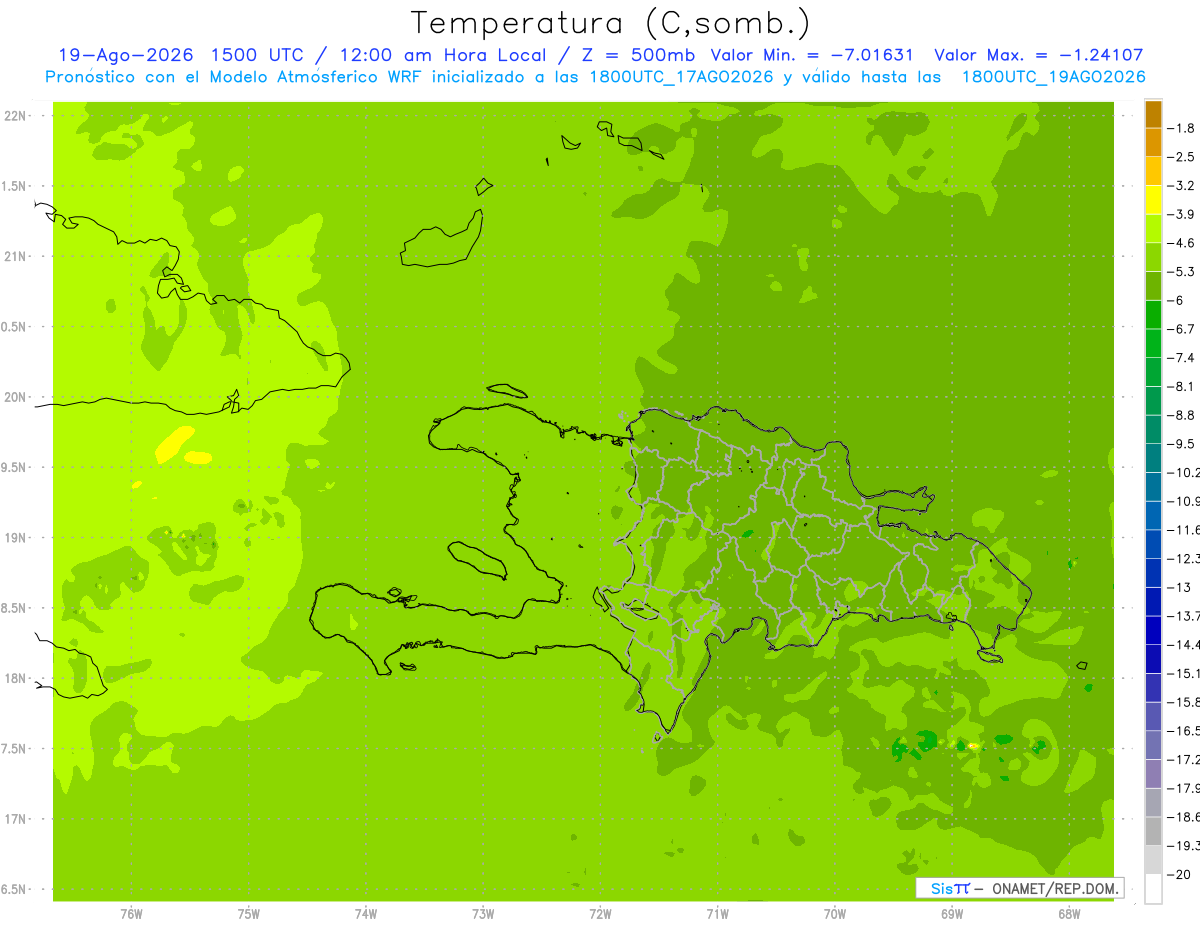Screen dimensions: 1200x927
Task: Click the 'Temperatura (C,somb.)' chart title
Action: (610, 23)
